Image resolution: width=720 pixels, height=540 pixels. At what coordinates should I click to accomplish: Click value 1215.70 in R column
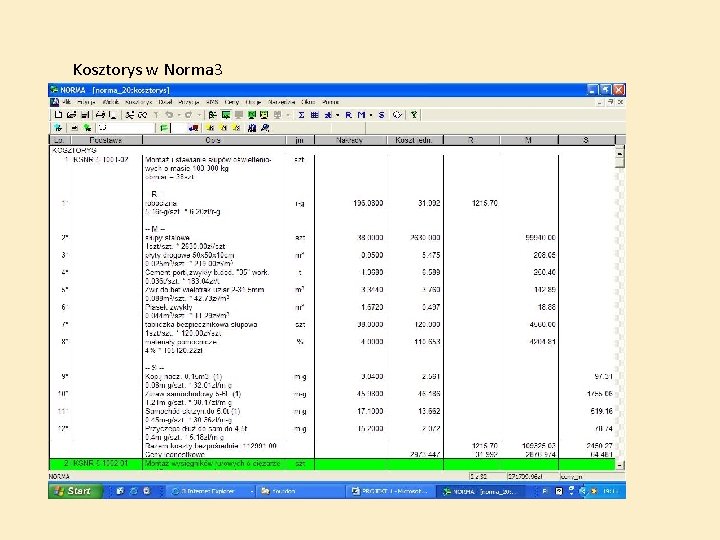click(484, 203)
